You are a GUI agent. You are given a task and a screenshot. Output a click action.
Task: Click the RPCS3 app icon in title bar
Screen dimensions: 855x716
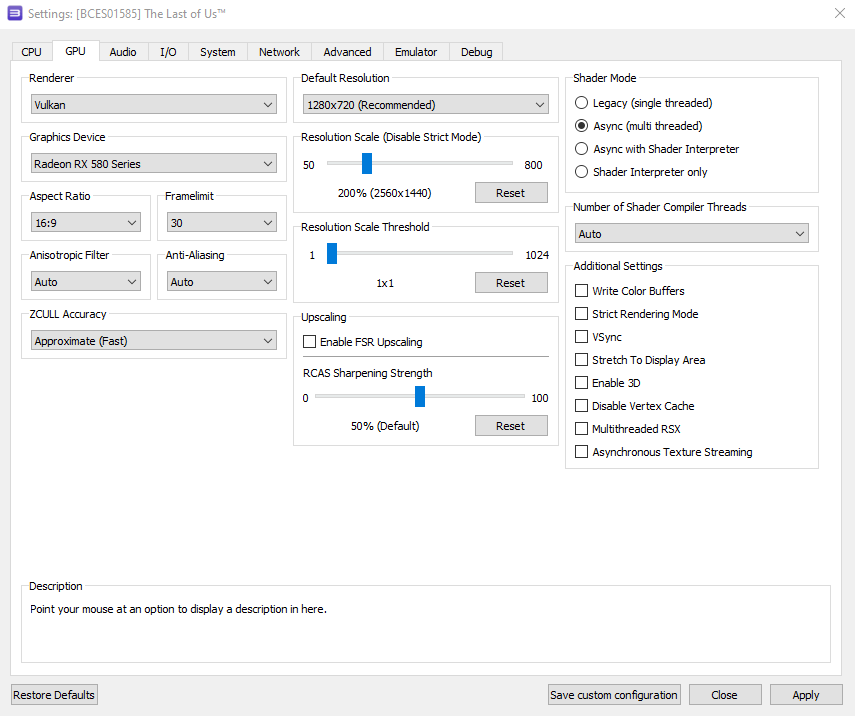tap(15, 13)
